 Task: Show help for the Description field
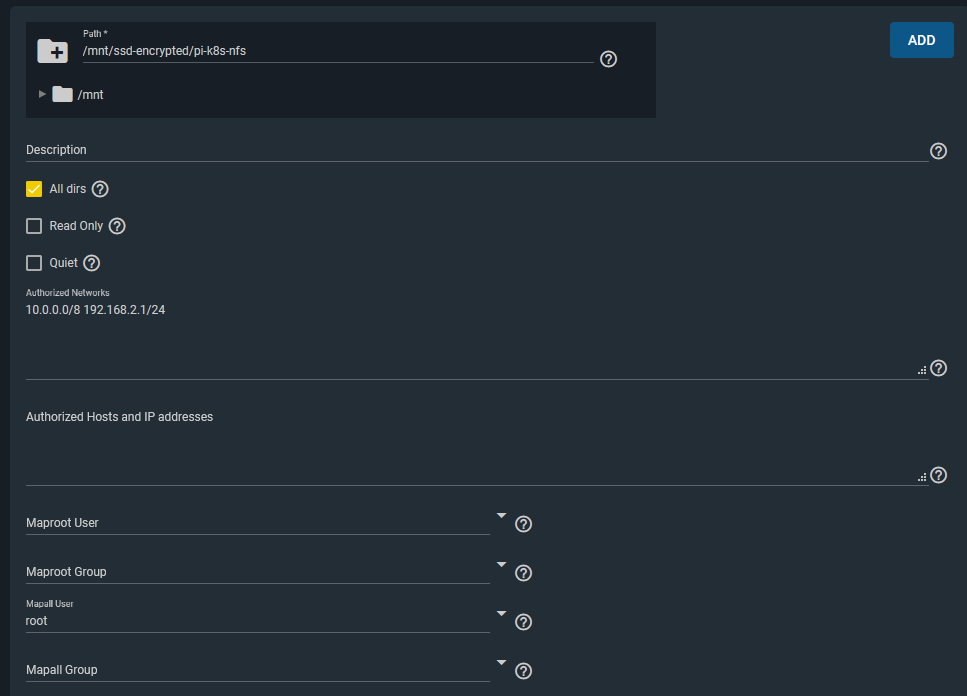pos(938,151)
